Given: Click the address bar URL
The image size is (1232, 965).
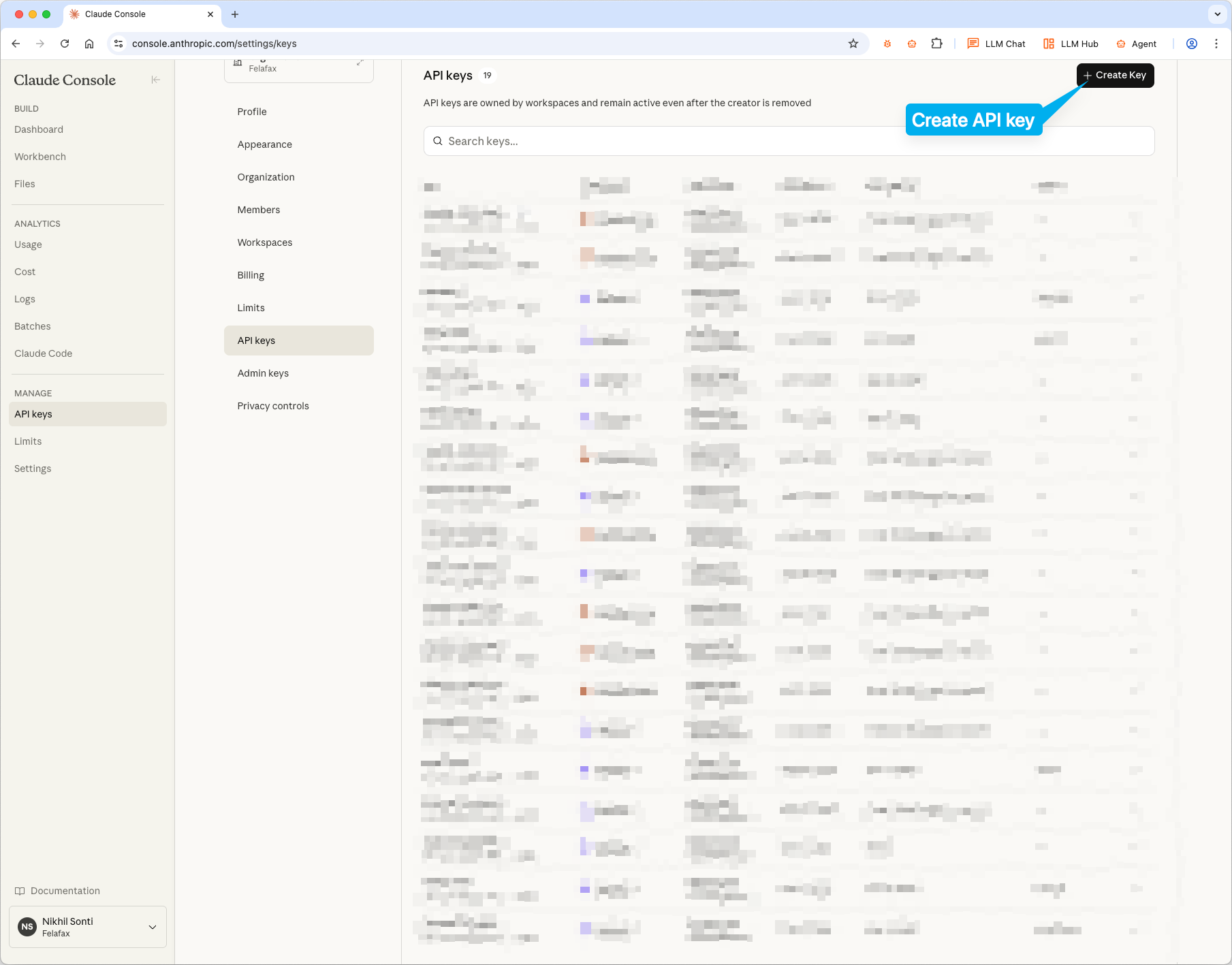Looking at the screenshot, I should [215, 44].
